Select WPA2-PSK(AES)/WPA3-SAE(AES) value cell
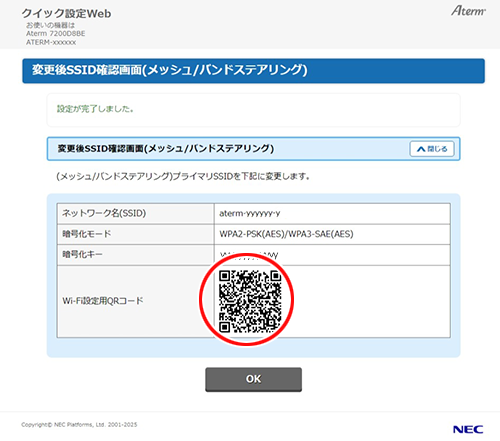 click(332, 234)
